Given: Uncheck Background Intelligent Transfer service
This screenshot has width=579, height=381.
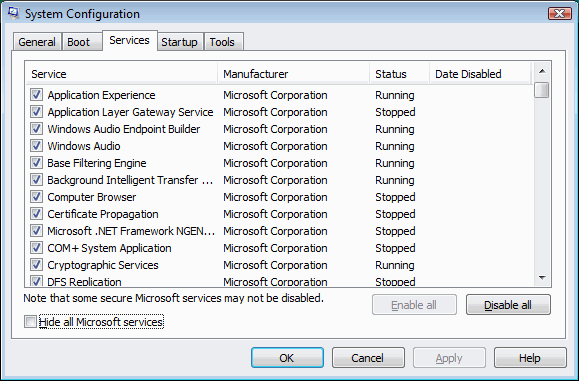Looking at the screenshot, I should click(x=36, y=180).
